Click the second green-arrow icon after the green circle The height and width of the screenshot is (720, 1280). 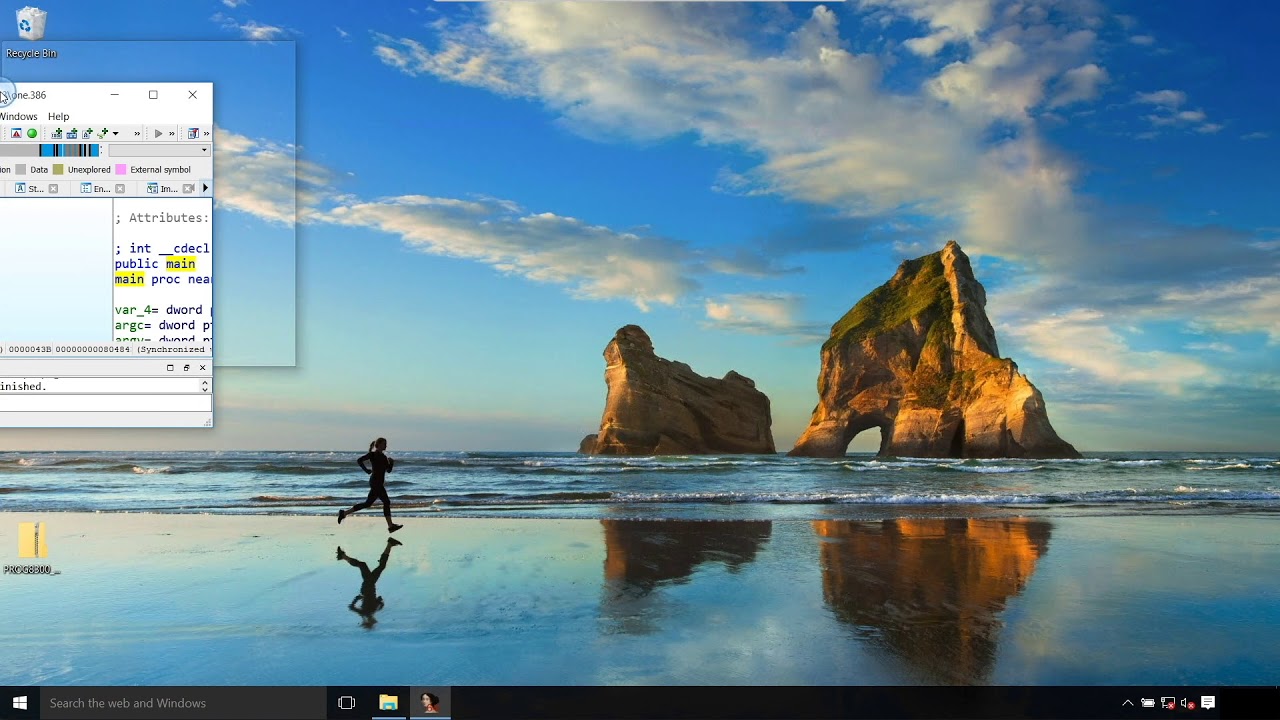point(72,133)
